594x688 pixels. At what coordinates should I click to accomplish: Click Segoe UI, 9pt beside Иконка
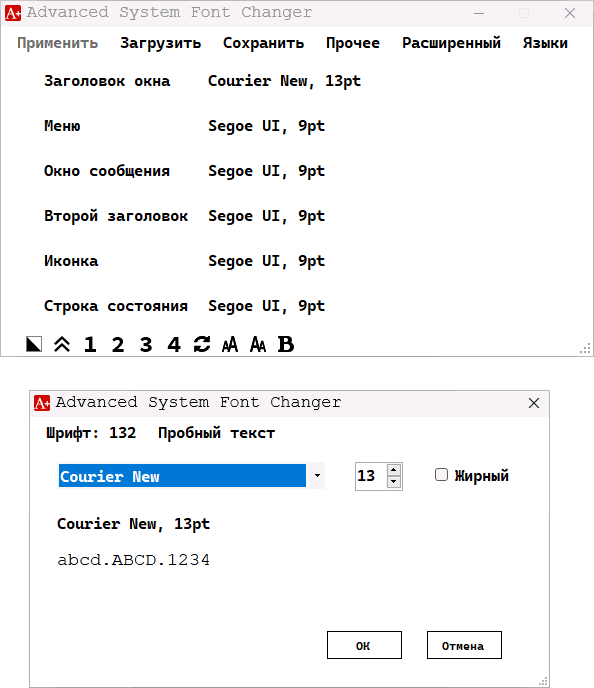coord(267,261)
